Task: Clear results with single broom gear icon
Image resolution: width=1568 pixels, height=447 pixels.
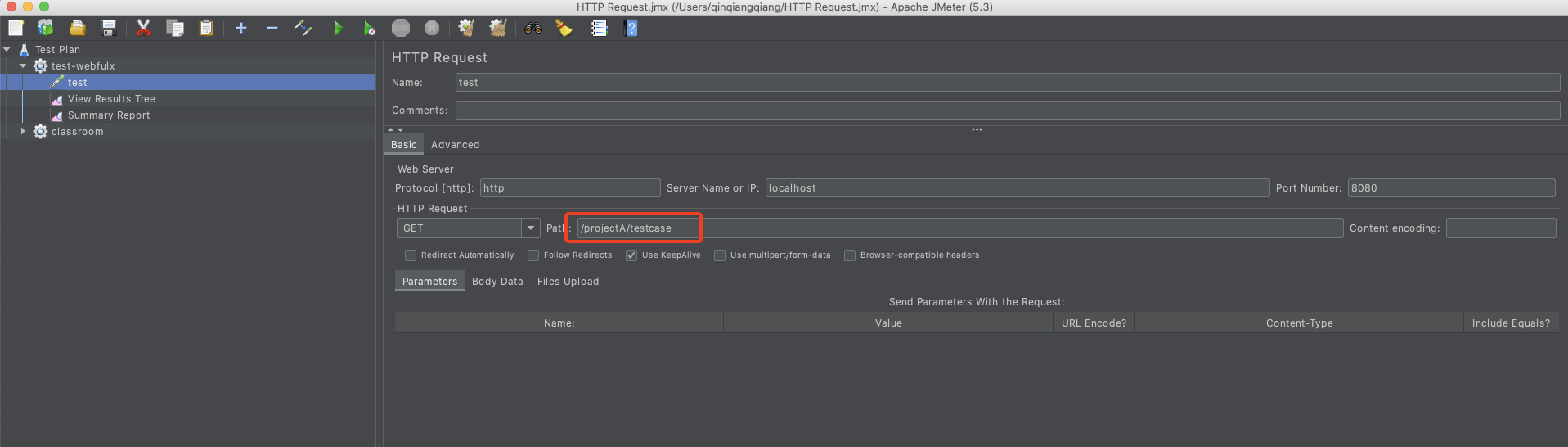Action: point(467,28)
